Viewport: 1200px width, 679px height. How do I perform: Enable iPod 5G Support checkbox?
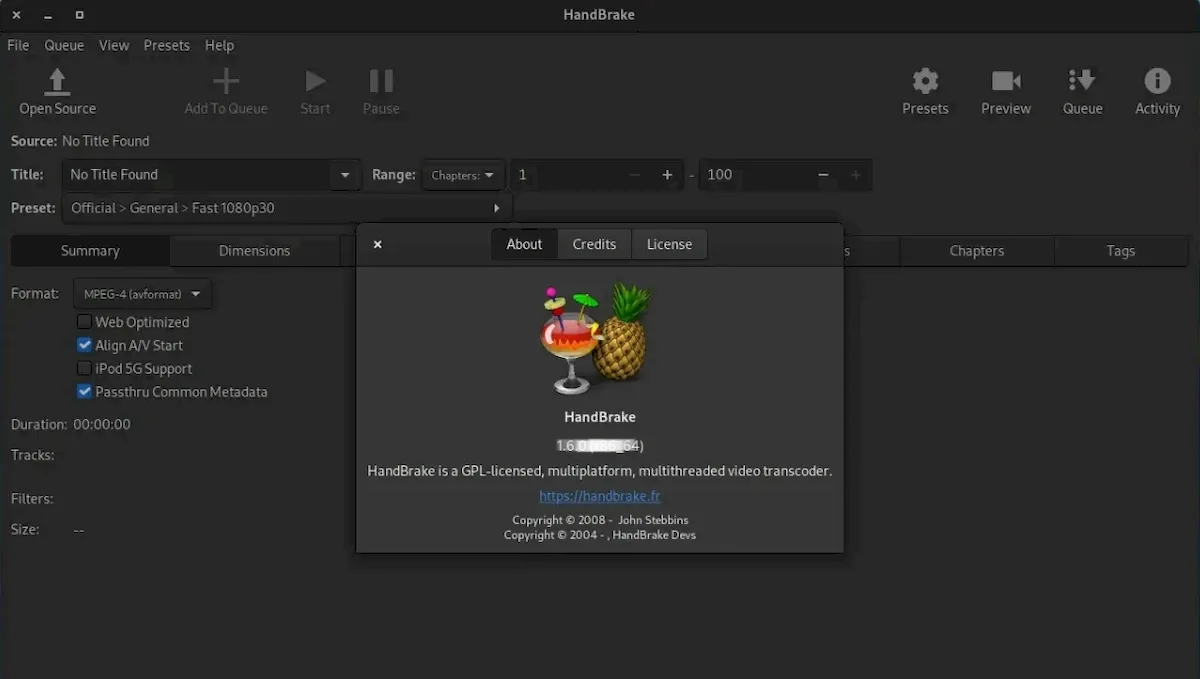[x=84, y=368]
